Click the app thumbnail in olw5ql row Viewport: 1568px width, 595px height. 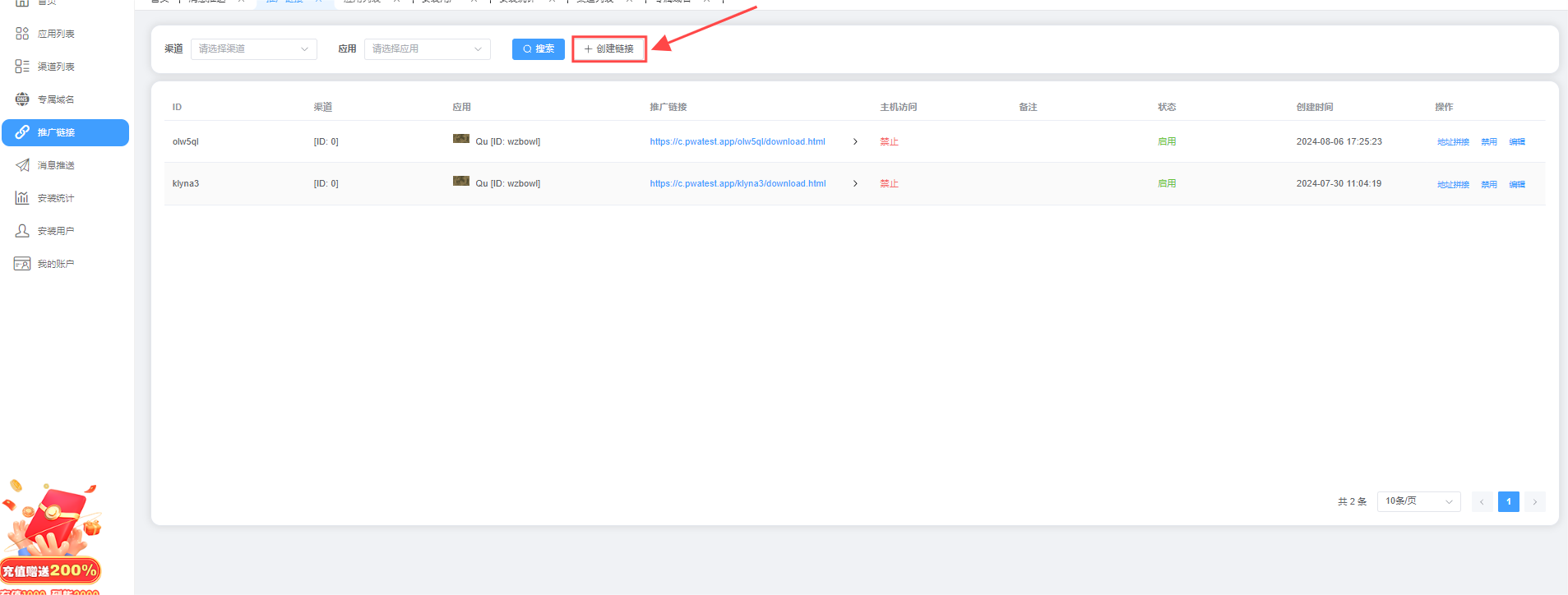point(461,139)
